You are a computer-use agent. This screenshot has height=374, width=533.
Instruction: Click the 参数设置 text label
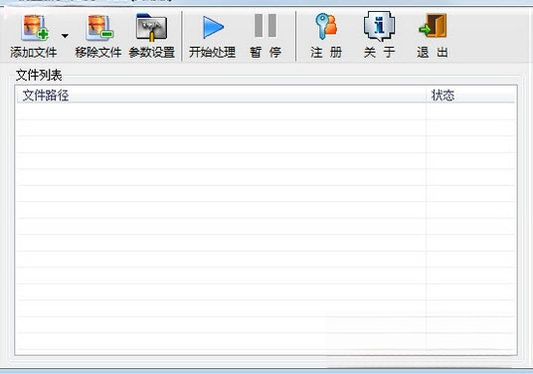(152, 53)
